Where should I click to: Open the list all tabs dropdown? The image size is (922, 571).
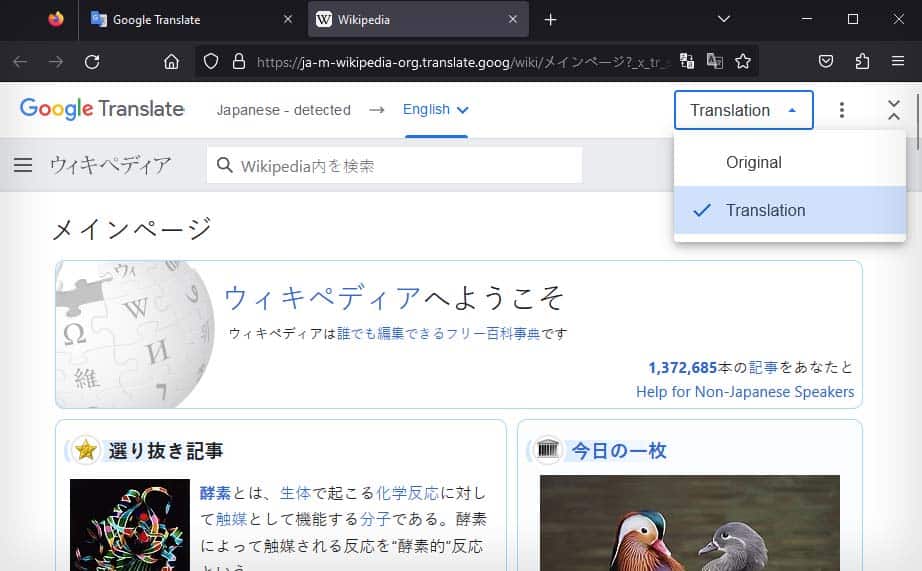[x=724, y=19]
